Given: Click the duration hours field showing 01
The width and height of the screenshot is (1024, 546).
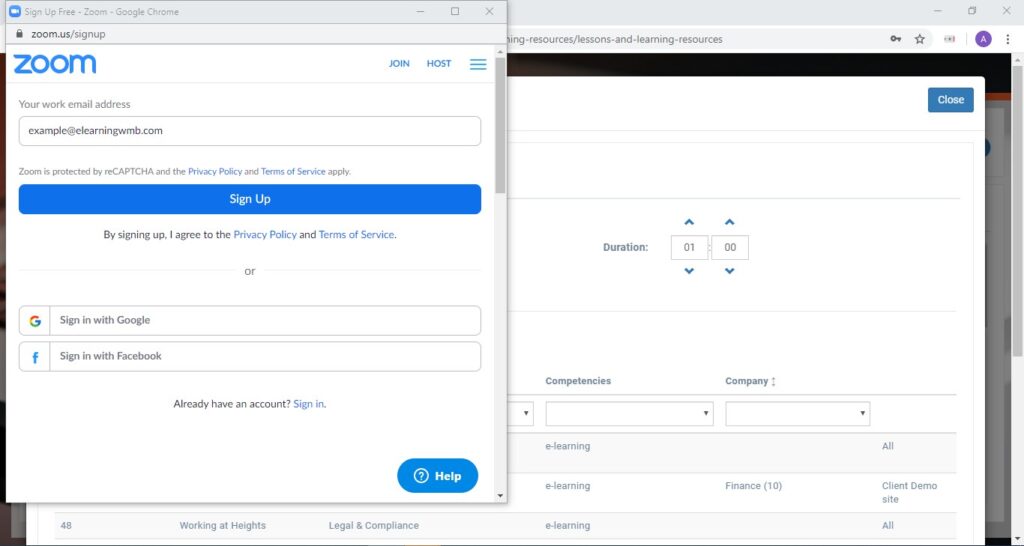Looking at the screenshot, I should 689,248.
